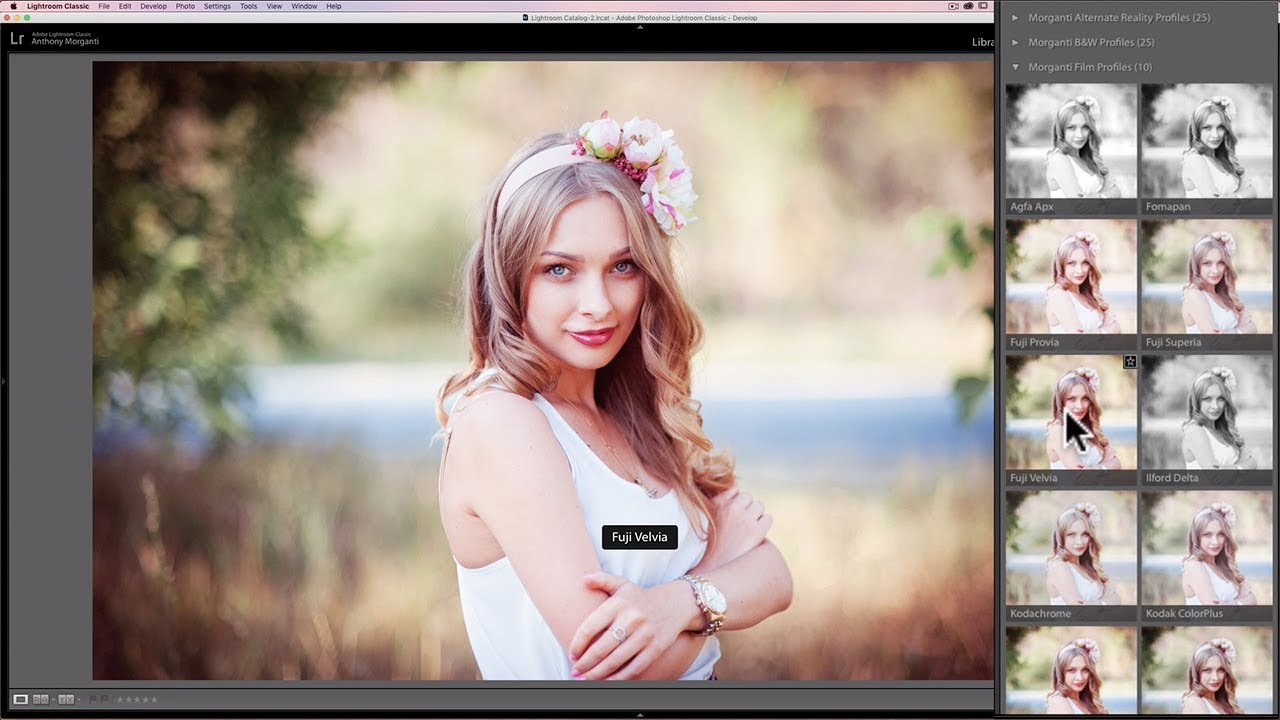1280x720 pixels.
Task: Click the Flag as Pick icon
Action: tap(93, 699)
